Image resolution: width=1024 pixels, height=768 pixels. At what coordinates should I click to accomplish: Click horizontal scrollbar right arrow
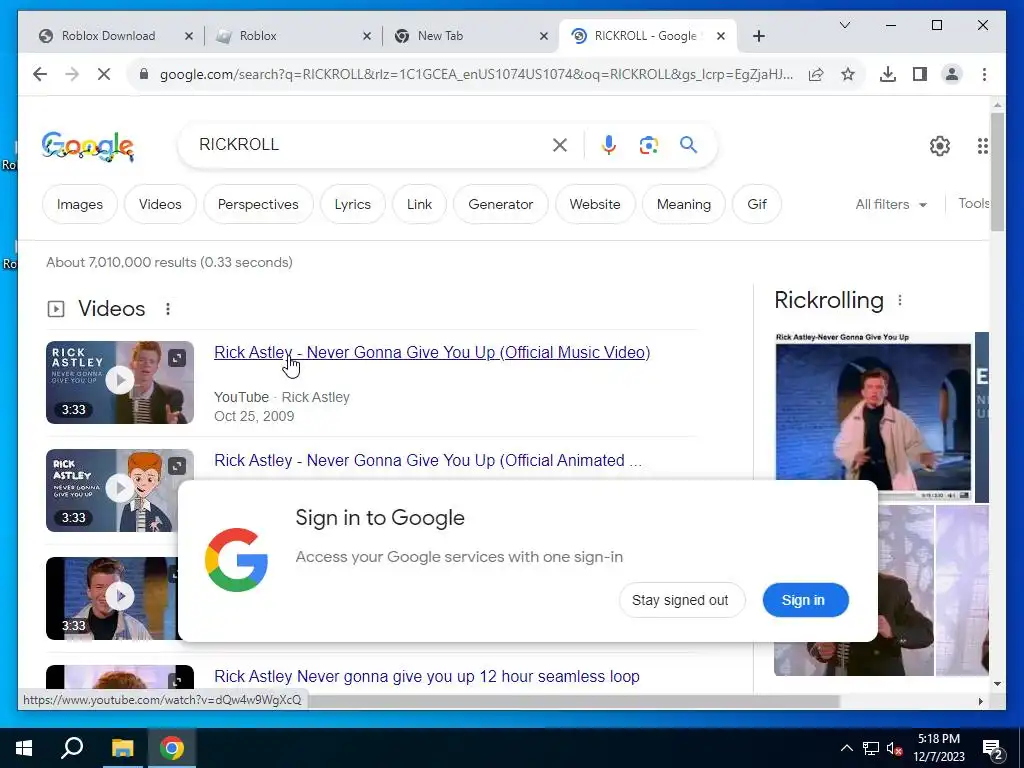(x=980, y=701)
